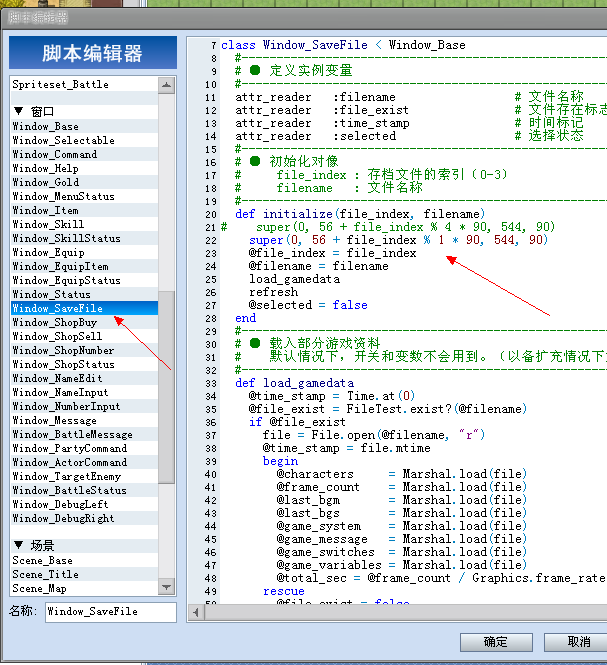This screenshot has height=665, width=607.
Task: Click the script list scrollbar thumb
Action: coord(166,387)
